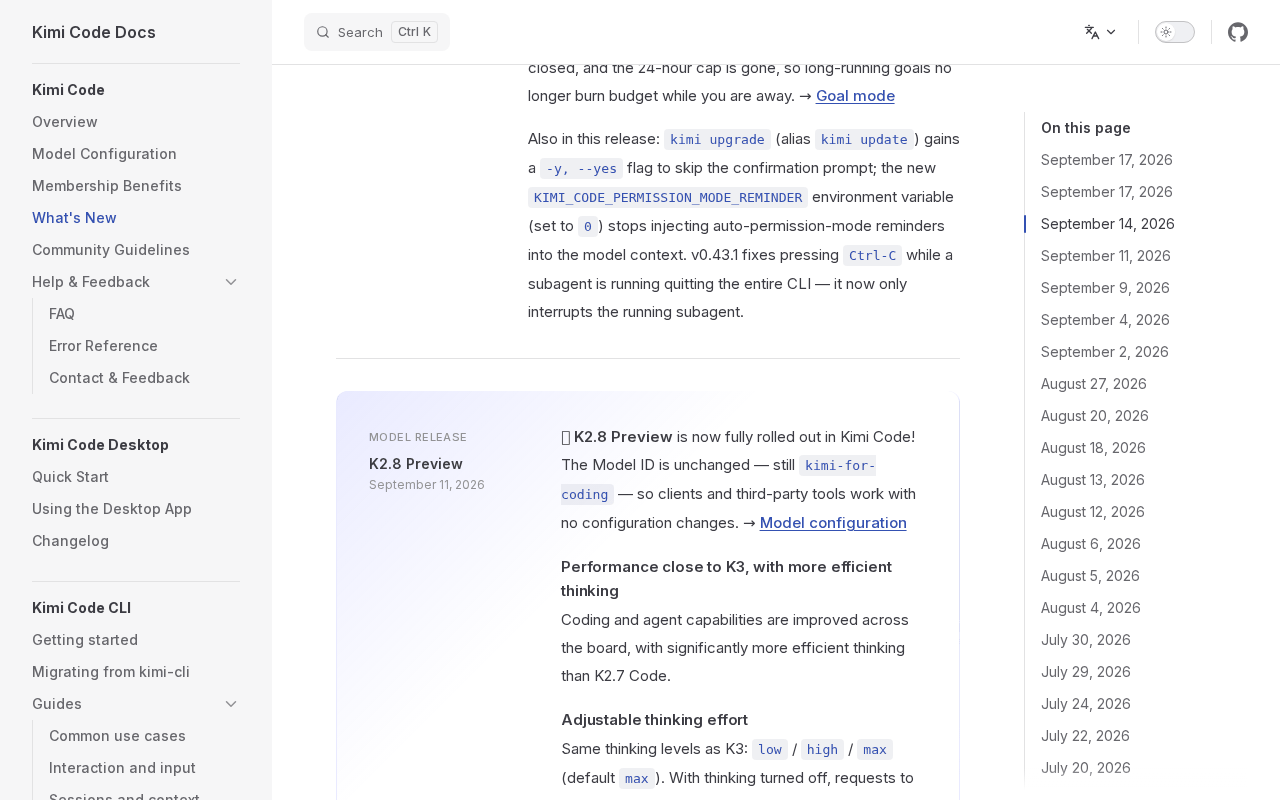Viewport: 1280px width, 800px height.
Task: Open Common use cases guide
Action: (x=117, y=736)
